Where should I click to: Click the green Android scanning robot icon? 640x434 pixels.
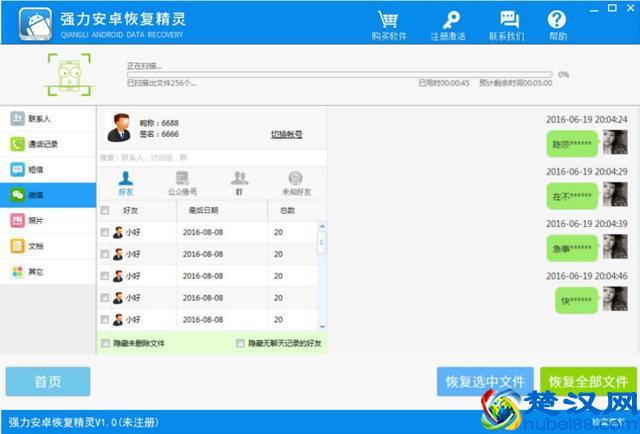point(69,75)
